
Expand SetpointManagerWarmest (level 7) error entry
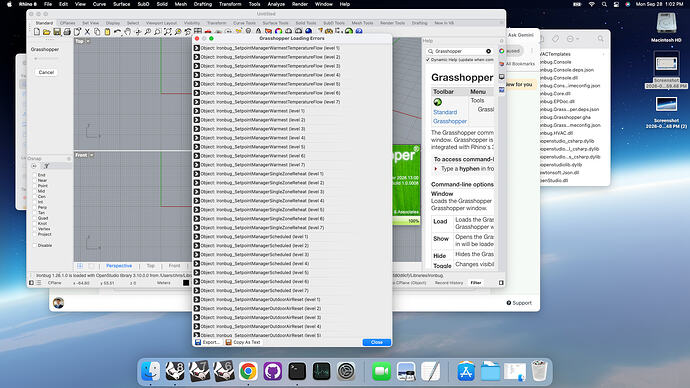[x=197, y=165]
